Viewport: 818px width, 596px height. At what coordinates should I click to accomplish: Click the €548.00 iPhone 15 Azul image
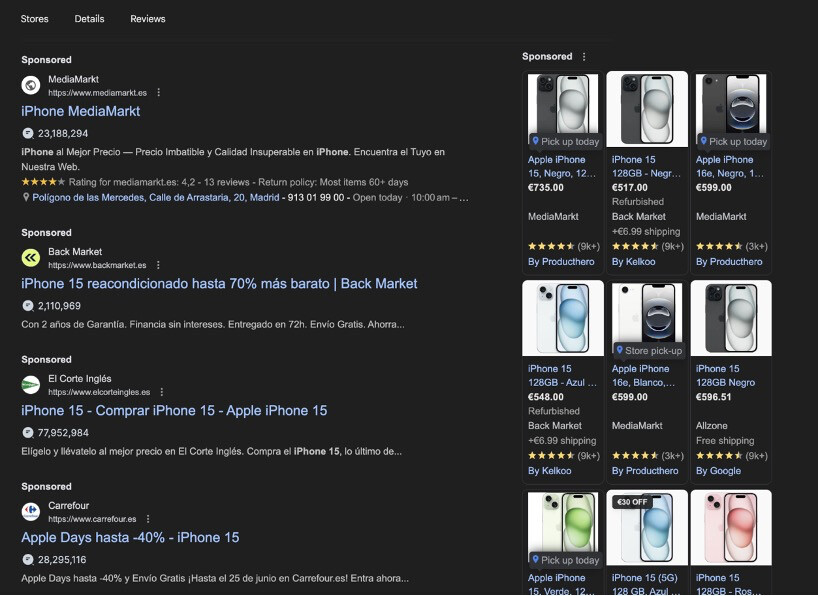pos(563,318)
